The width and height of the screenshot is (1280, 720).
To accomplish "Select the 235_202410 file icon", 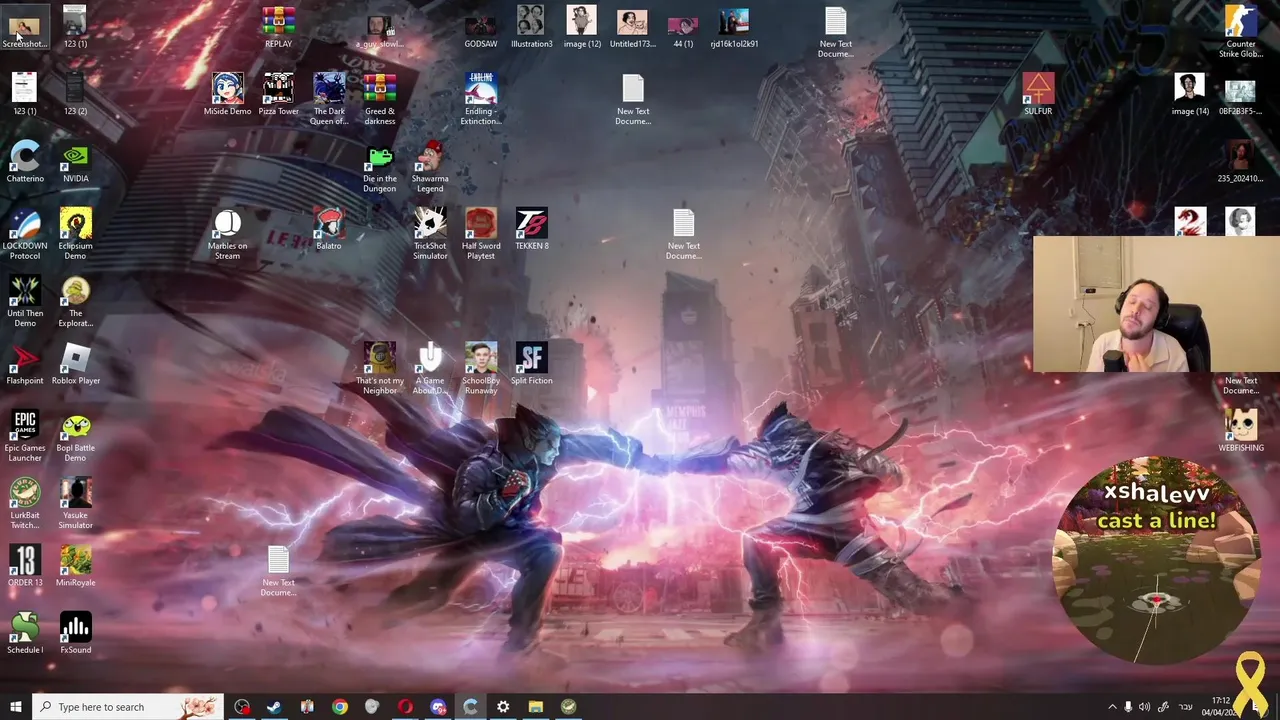I will (1241, 162).
